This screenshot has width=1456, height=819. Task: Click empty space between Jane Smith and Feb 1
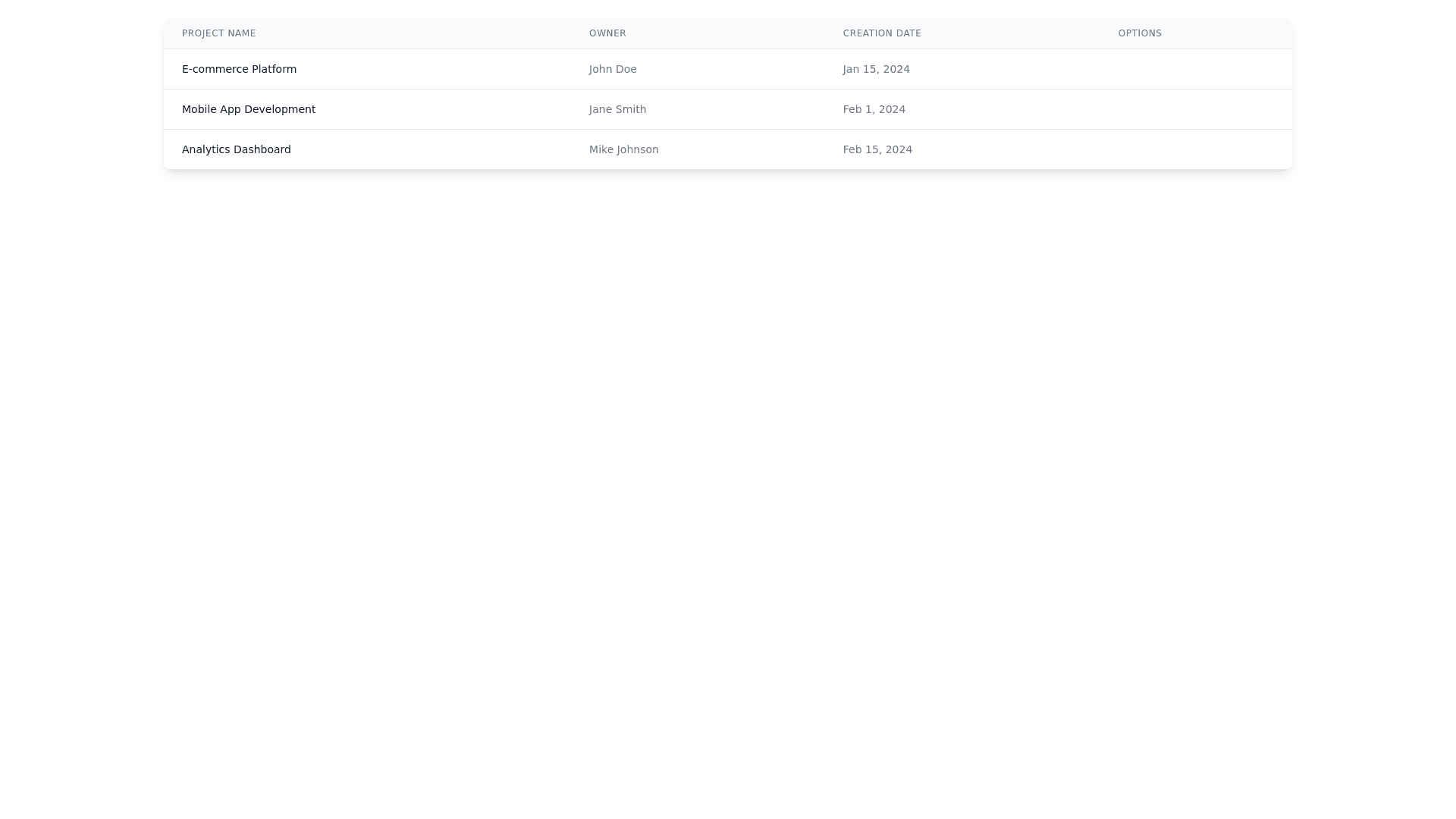[743, 109]
